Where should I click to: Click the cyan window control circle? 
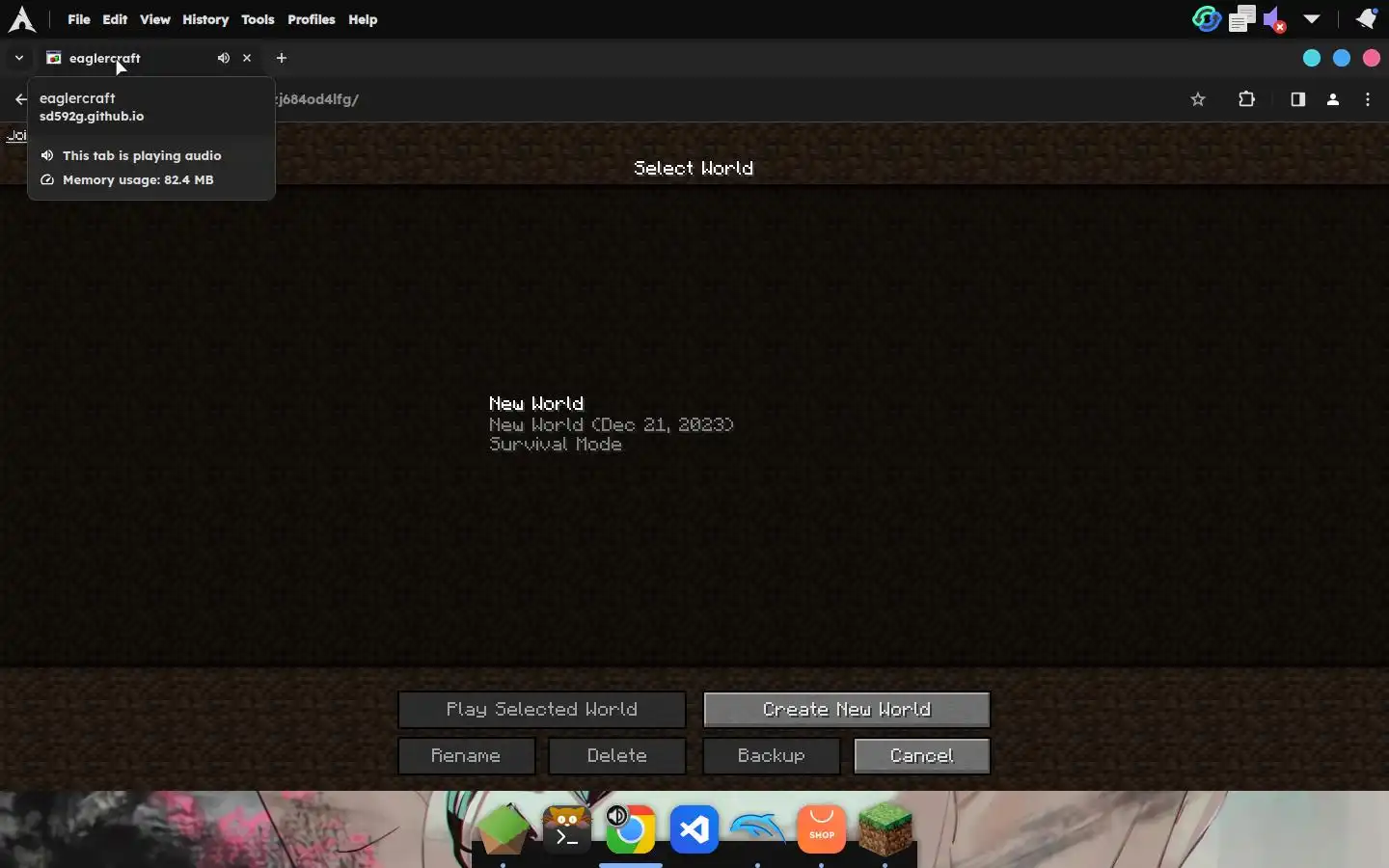1312,58
